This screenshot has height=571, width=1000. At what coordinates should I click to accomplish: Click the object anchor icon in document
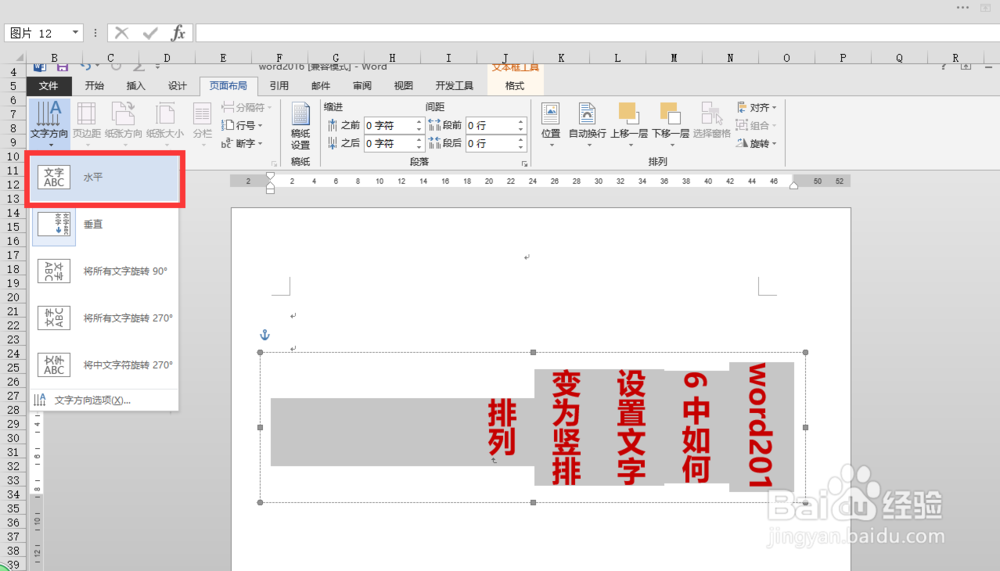(265, 334)
